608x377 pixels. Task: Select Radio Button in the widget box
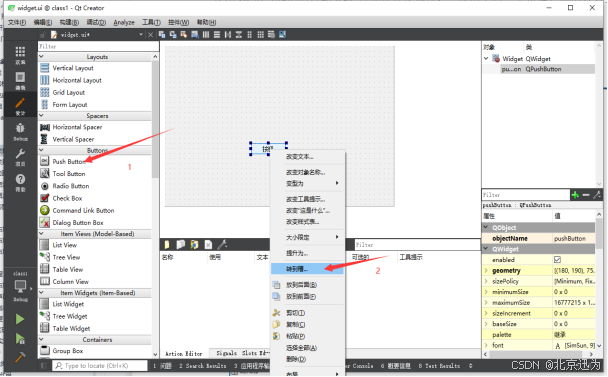pyautogui.click(x=71, y=186)
